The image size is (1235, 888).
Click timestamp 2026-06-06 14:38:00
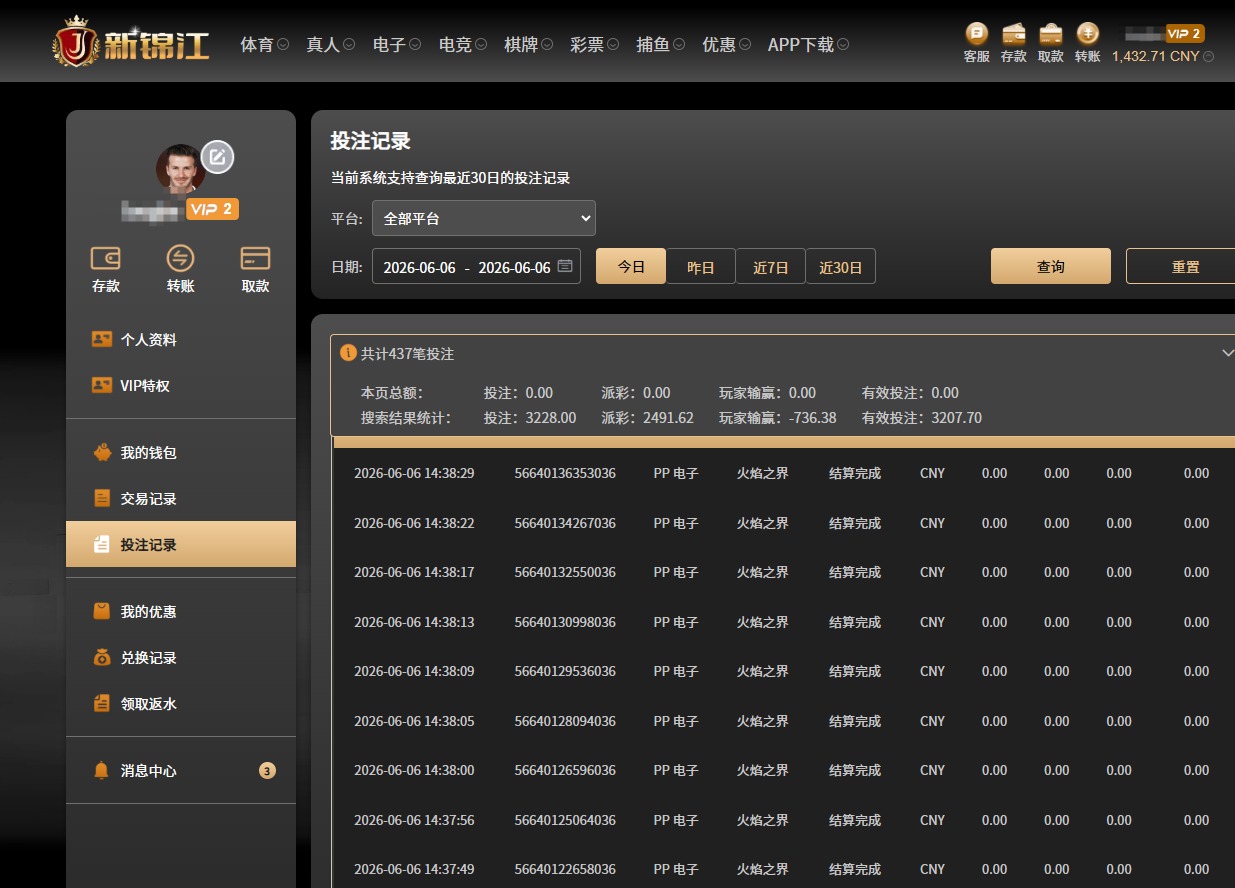[414, 770]
